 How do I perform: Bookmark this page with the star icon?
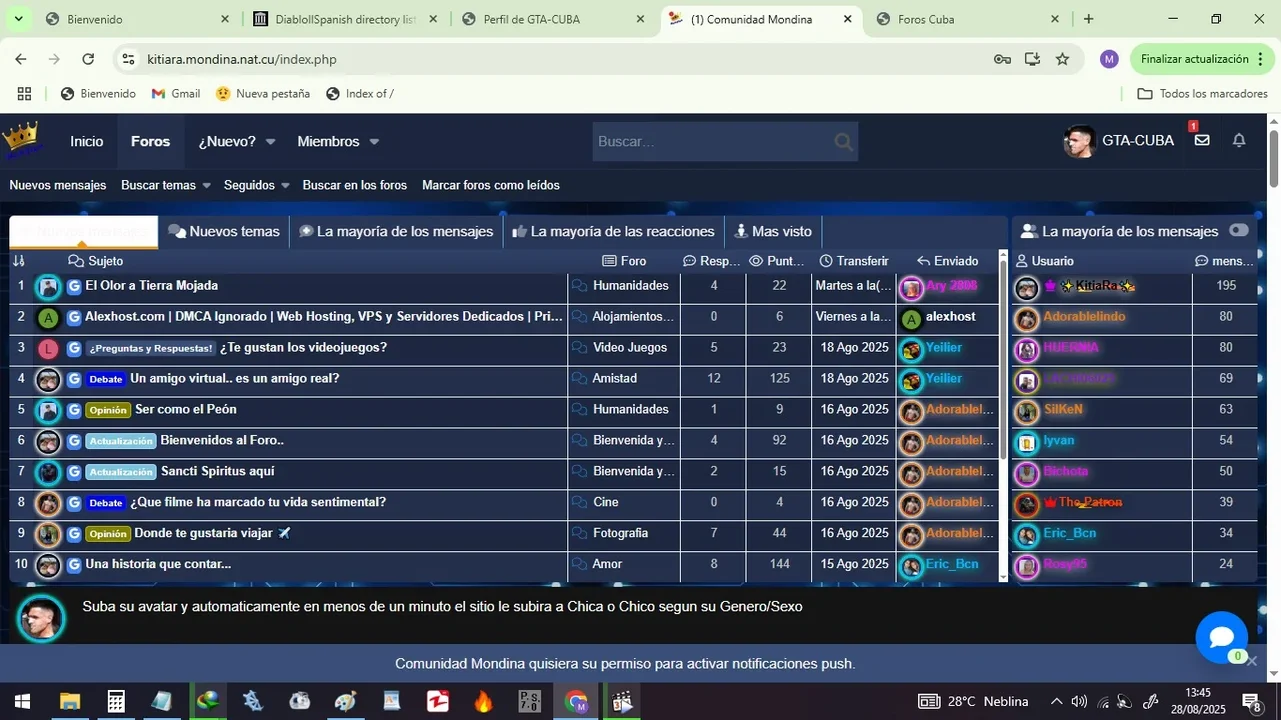1062,59
